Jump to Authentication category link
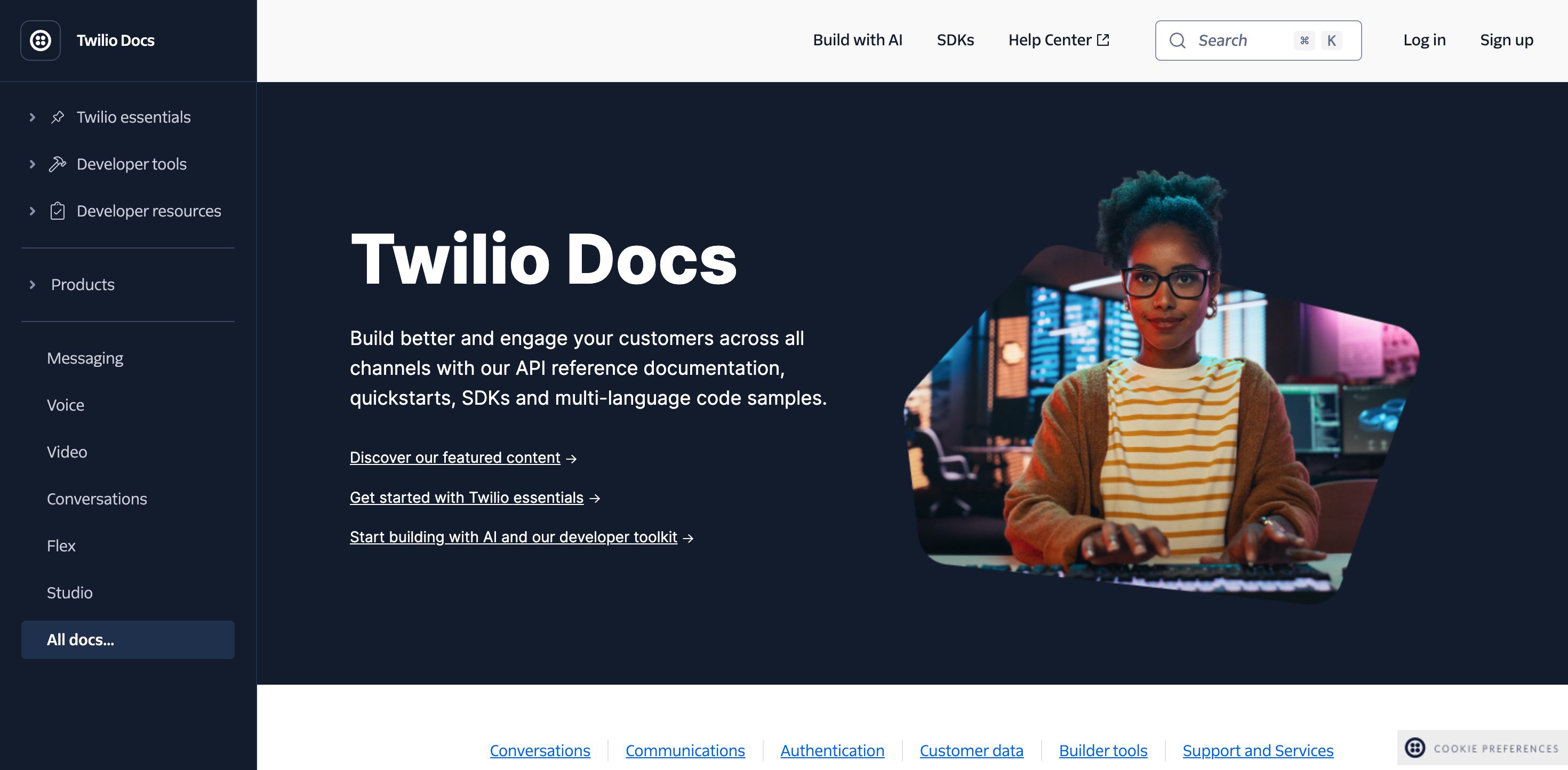This screenshot has width=1568, height=770. (832, 750)
